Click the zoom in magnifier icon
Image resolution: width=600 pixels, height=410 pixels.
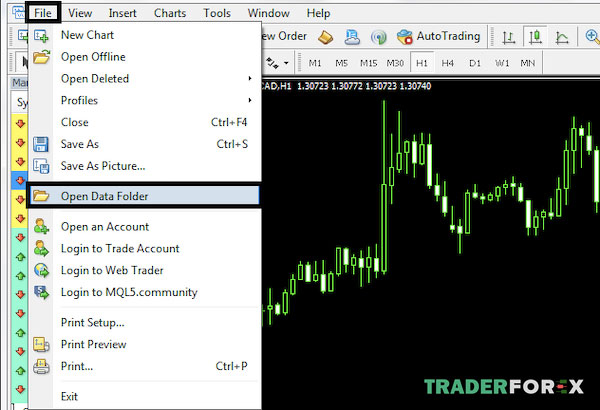tap(592, 37)
